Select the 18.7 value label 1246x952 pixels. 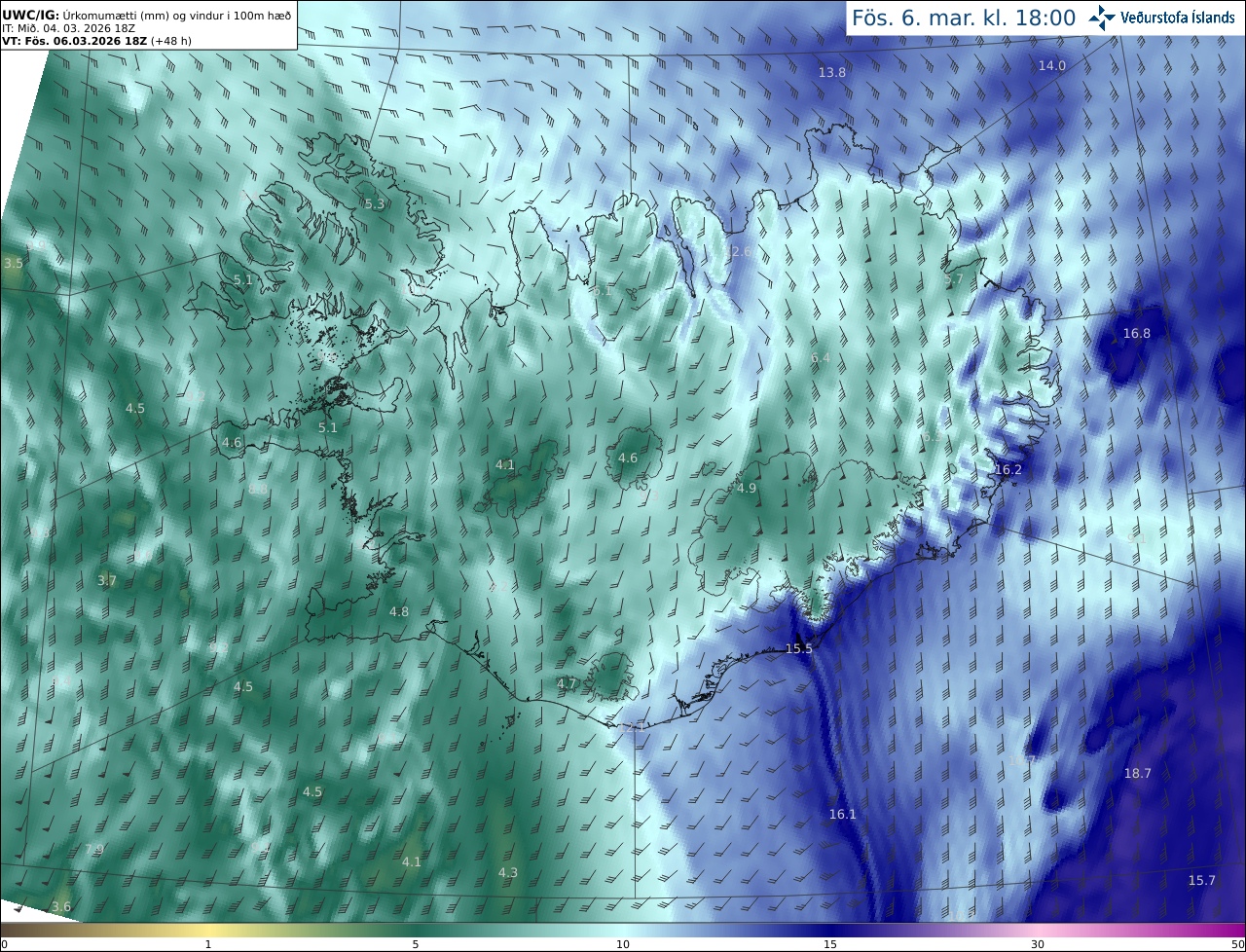pos(1137,774)
